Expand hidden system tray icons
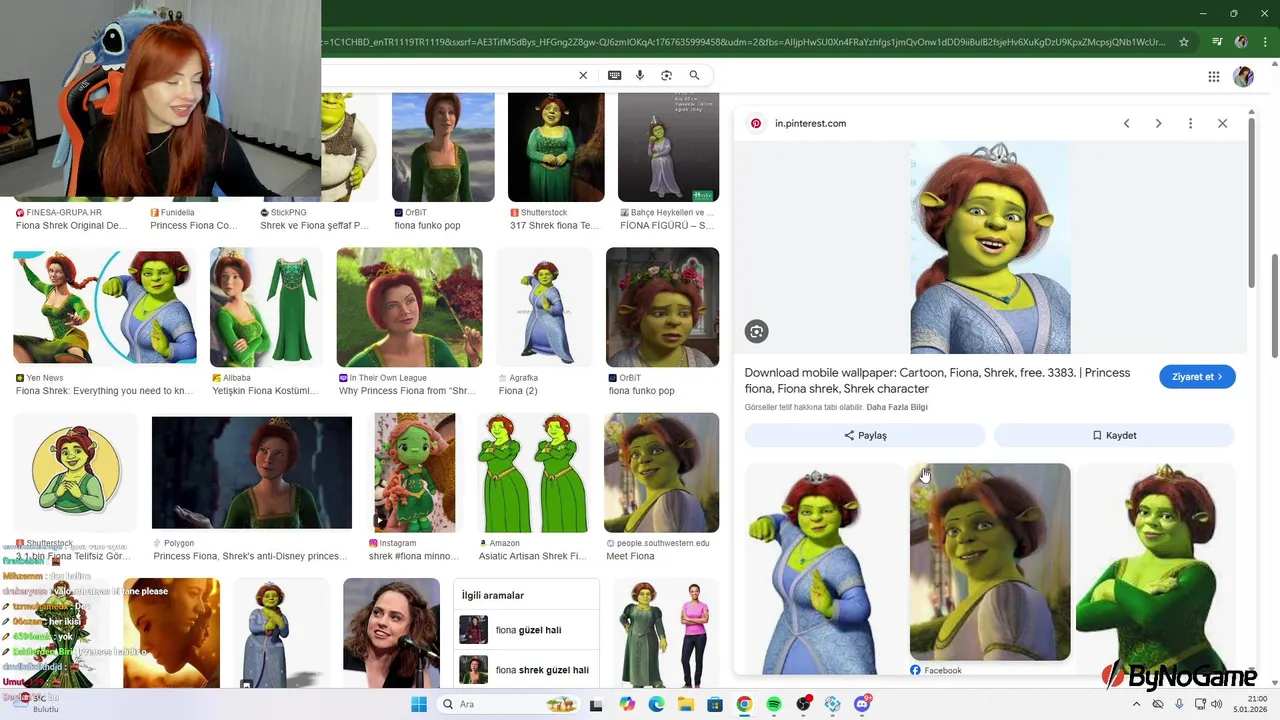 (x=1136, y=704)
